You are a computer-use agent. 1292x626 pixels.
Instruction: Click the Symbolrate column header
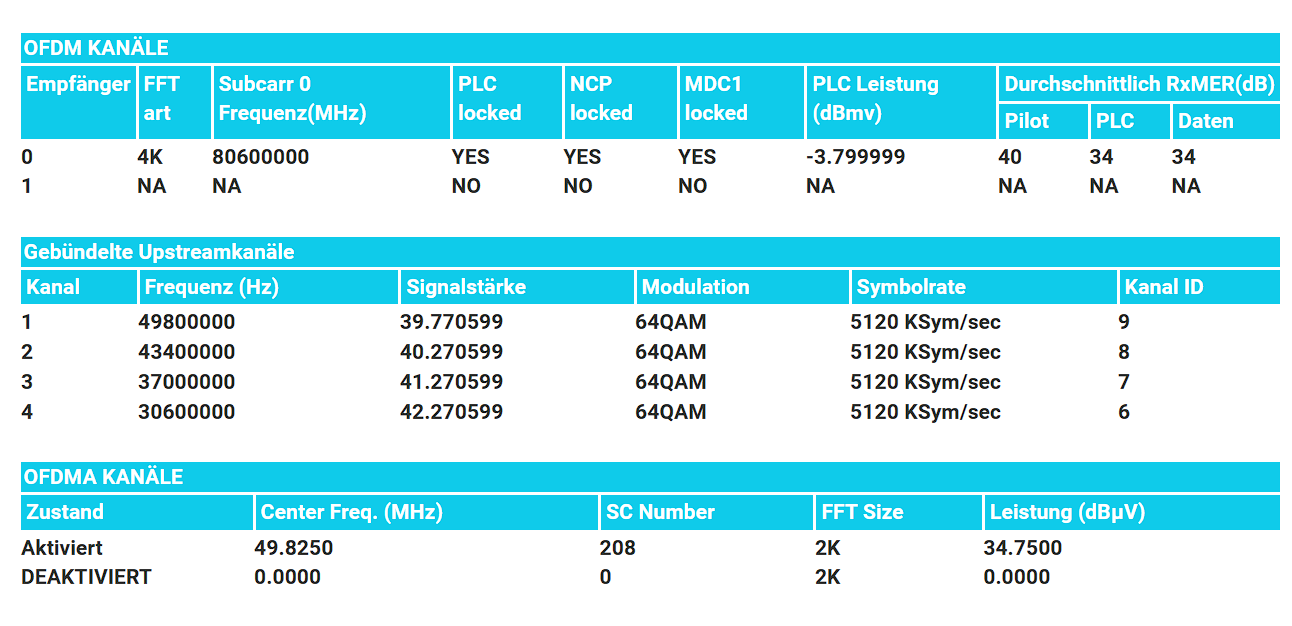tap(910, 287)
